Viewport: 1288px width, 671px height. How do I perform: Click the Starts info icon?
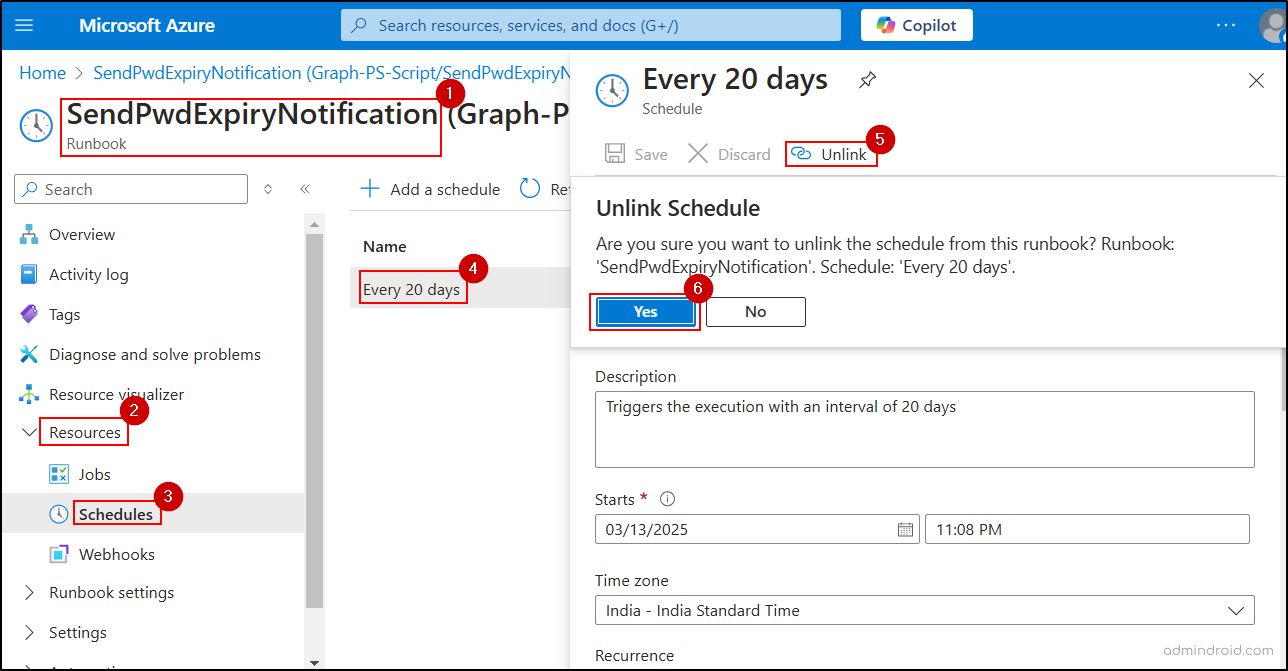pos(668,499)
